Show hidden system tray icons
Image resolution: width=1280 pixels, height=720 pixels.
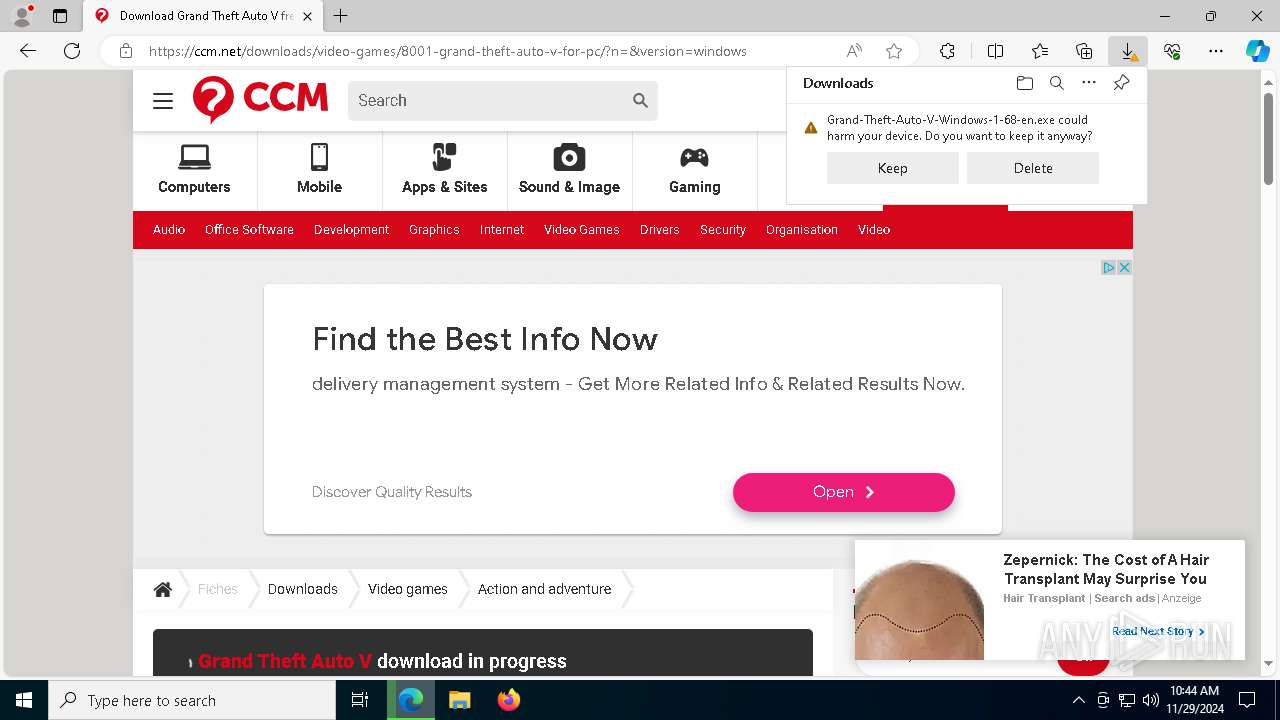pyautogui.click(x=1078, y=700)
